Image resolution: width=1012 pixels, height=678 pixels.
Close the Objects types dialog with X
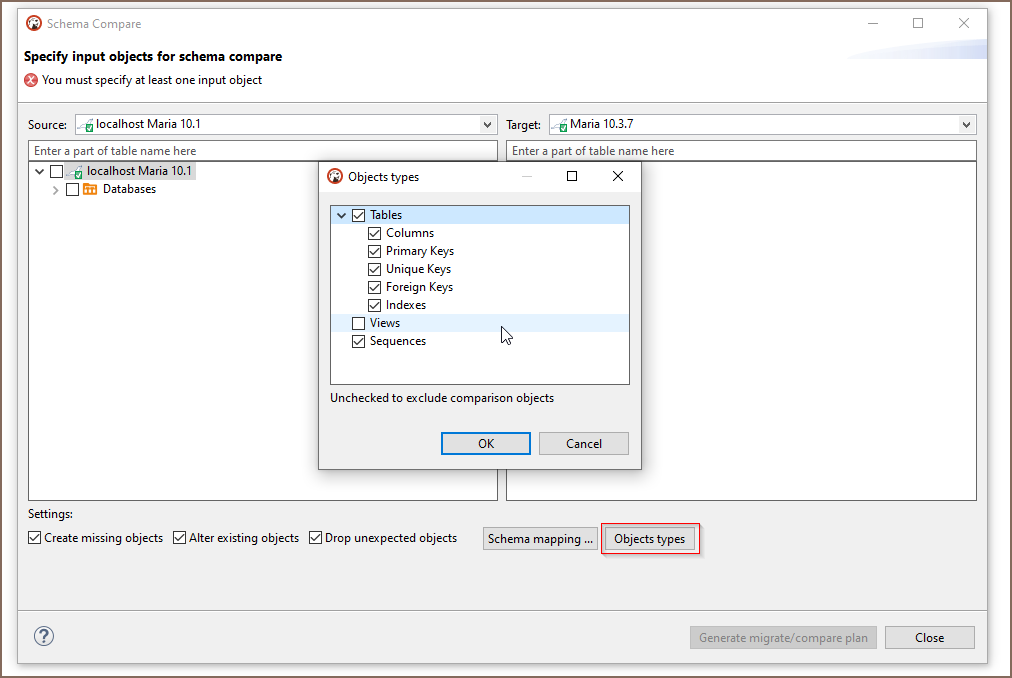point(618,176)
